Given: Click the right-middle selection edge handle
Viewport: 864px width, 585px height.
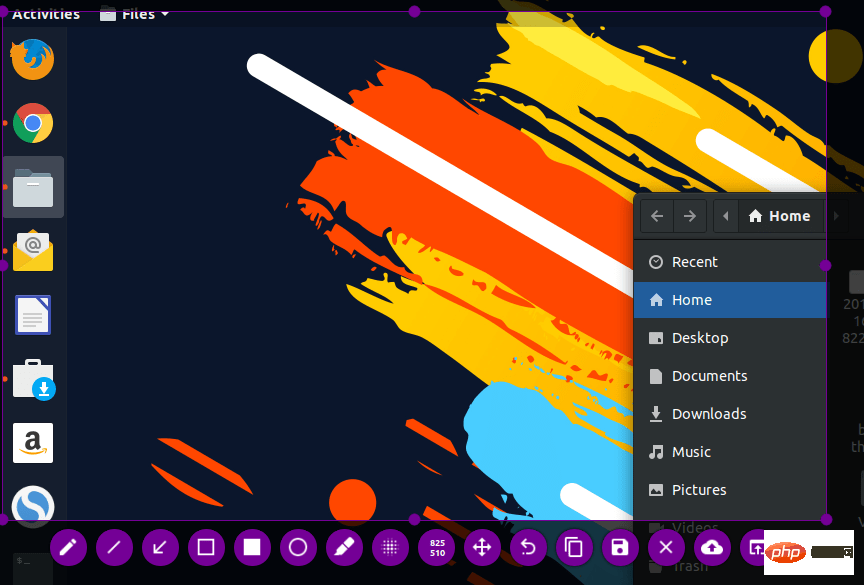Looking at the screenshot, I should point(825,266).
